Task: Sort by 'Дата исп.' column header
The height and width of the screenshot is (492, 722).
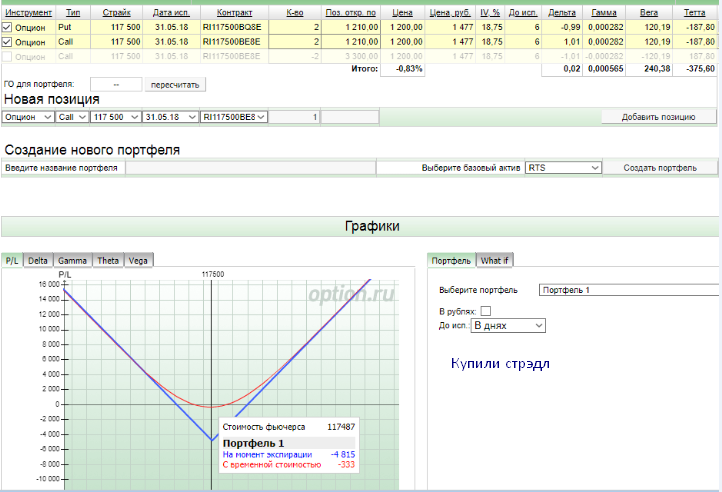Action: pyautogui.click(x=171, y=12)
